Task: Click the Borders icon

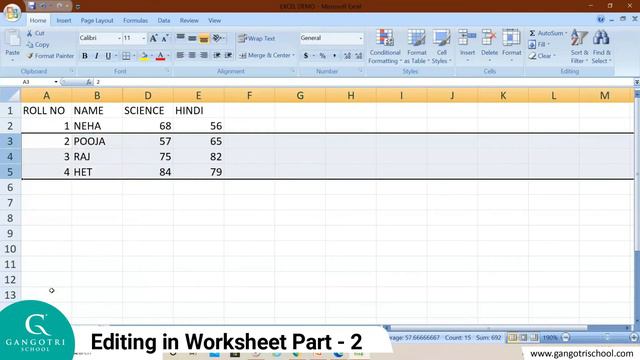Action: 126,56
